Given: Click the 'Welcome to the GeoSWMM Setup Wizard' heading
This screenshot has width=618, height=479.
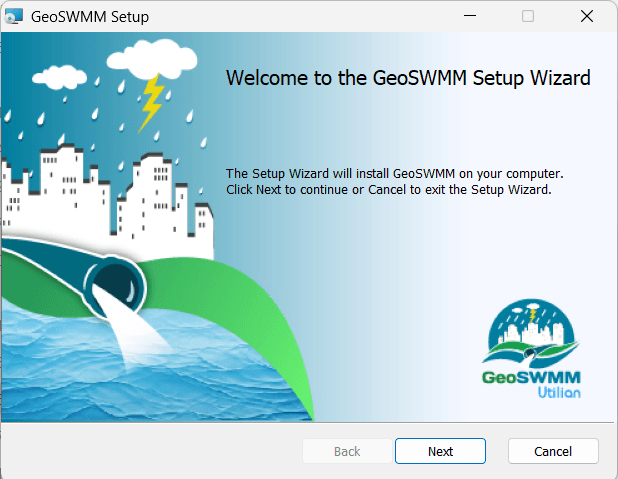Looking at the screenshot, I should point(408,78).
